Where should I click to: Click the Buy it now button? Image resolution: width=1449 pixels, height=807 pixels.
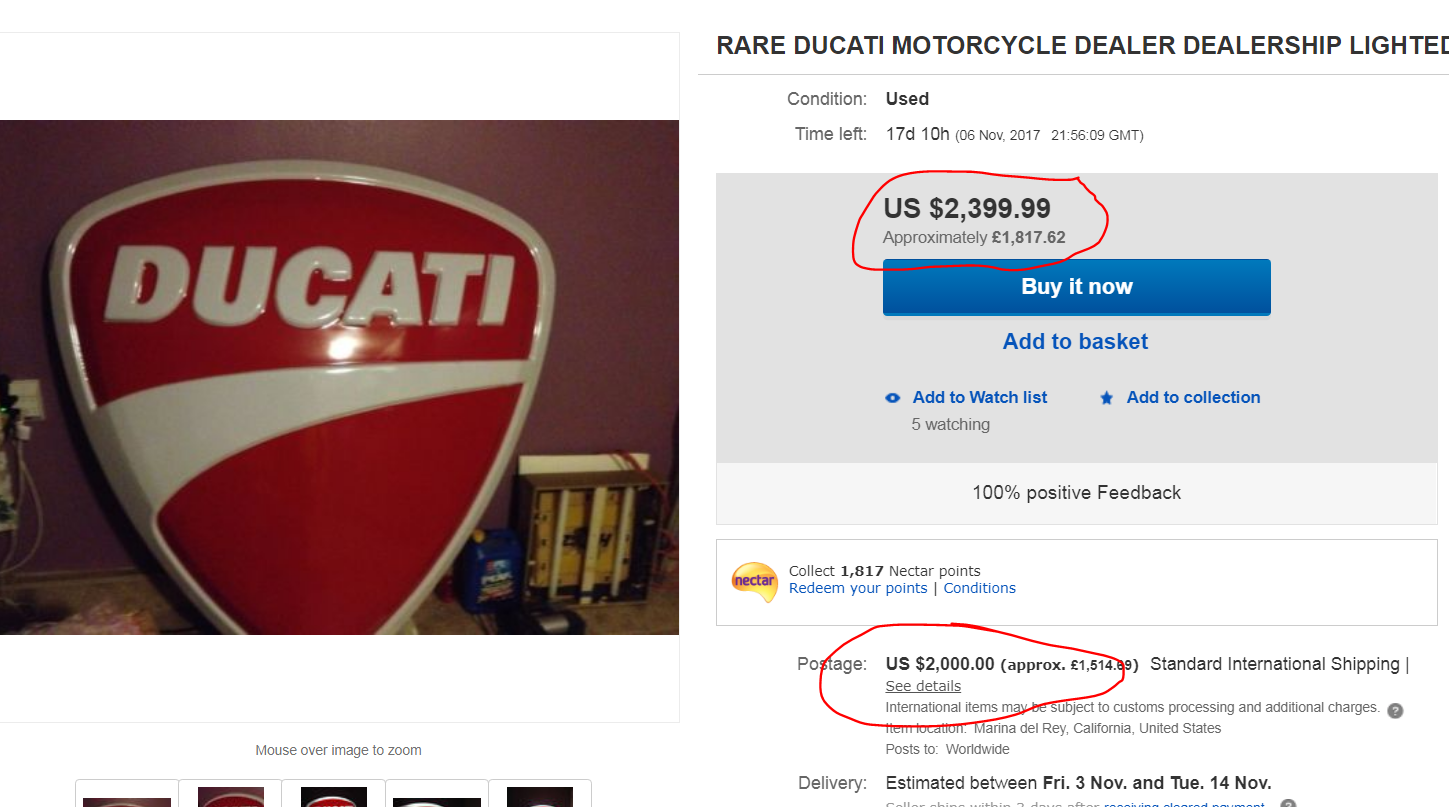click(1076, 287)
